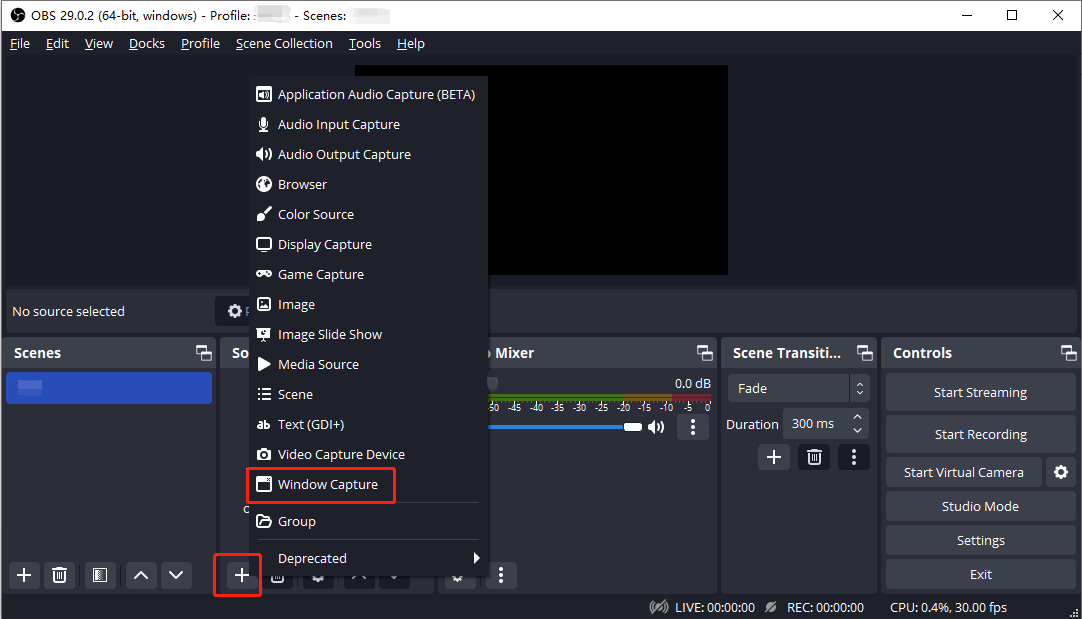Image resolution: width=1082 pixels, height=619 pixels.
Task: Click Start Virtual Camera
Action: (964, 472)
